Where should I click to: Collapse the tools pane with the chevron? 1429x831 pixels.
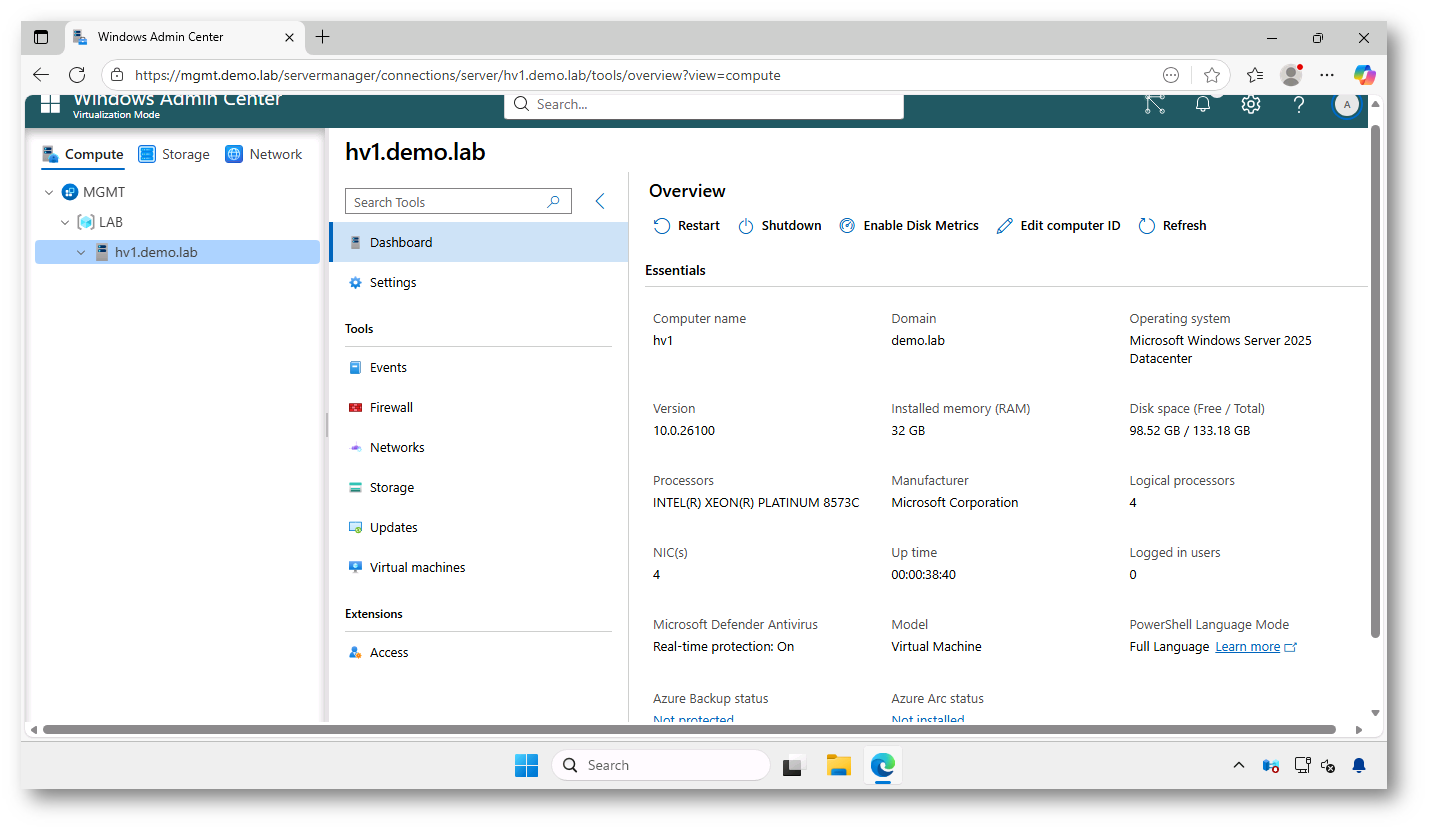(599, 200)
